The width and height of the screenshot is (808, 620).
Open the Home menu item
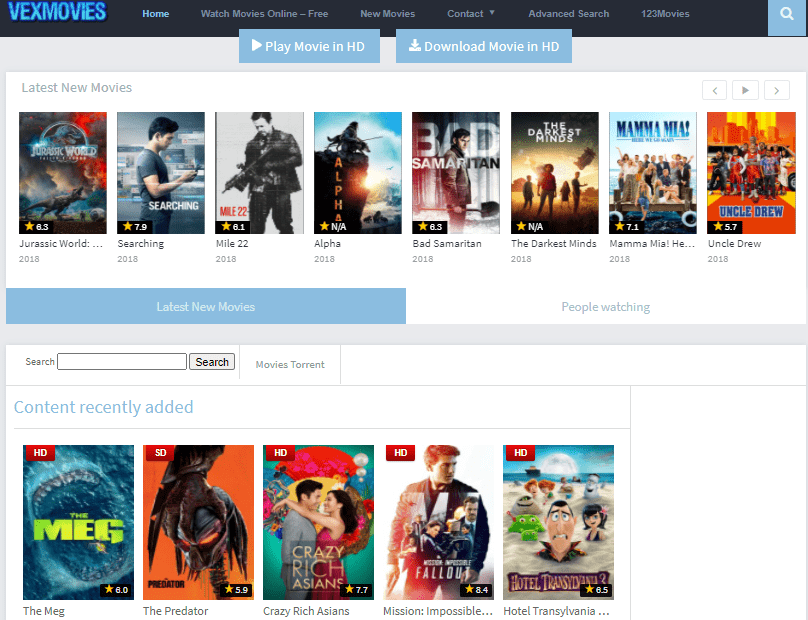[156, 14]
